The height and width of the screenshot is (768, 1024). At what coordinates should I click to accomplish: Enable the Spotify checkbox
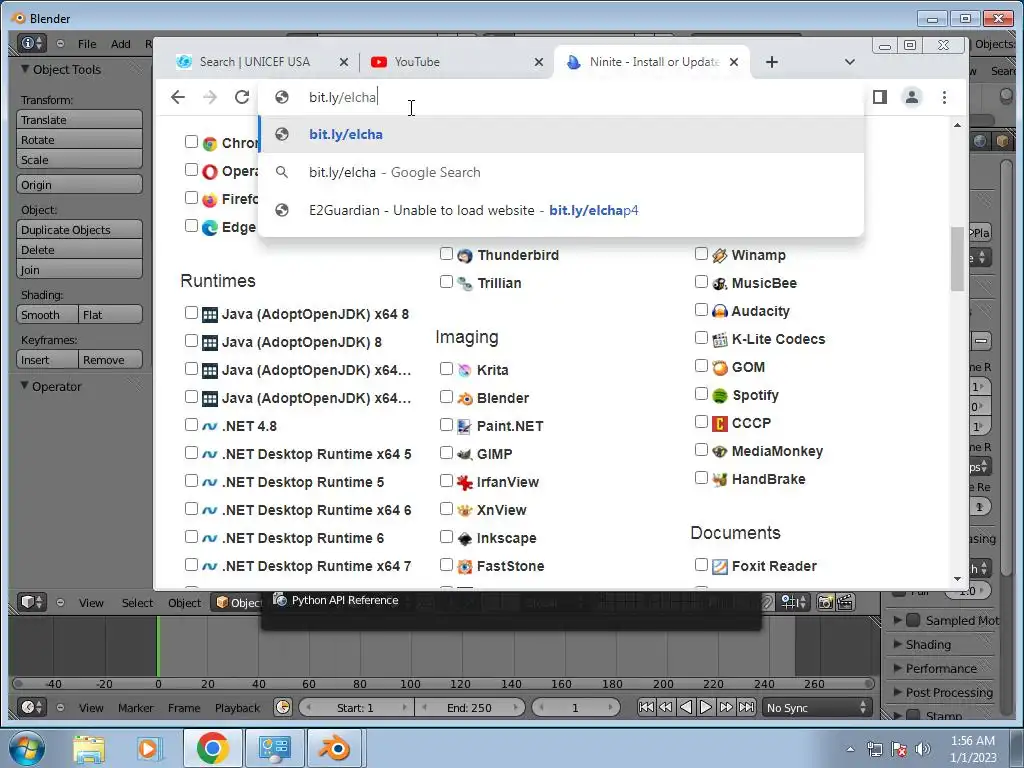(701, 394)
